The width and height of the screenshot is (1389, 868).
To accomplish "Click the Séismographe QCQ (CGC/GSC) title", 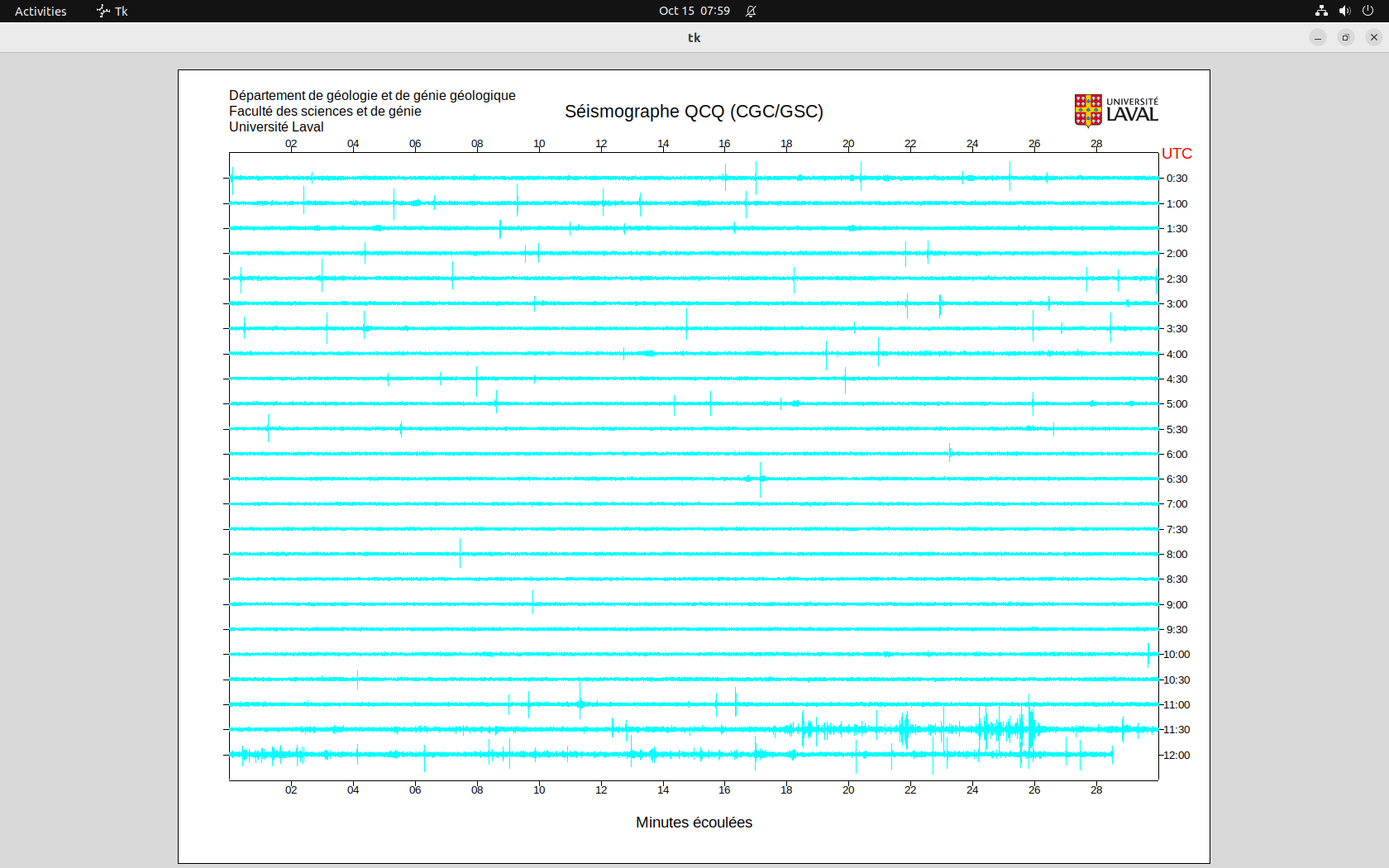I will click(x=694, y=112).
